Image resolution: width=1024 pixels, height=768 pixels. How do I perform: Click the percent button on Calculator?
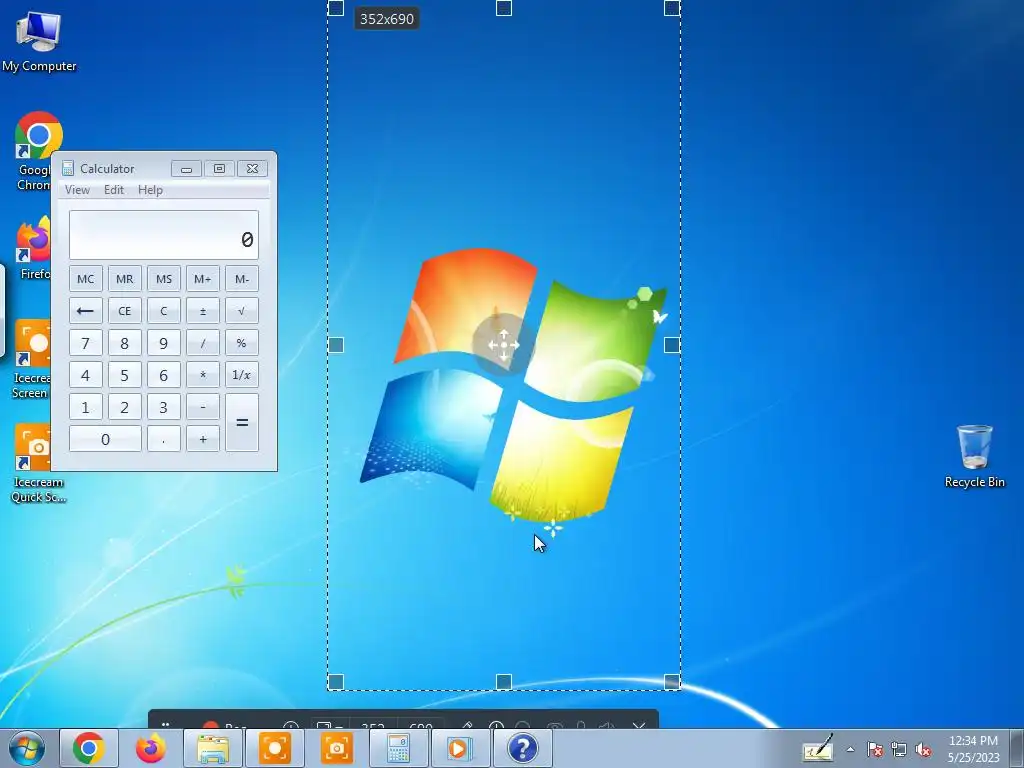[242, 343]
